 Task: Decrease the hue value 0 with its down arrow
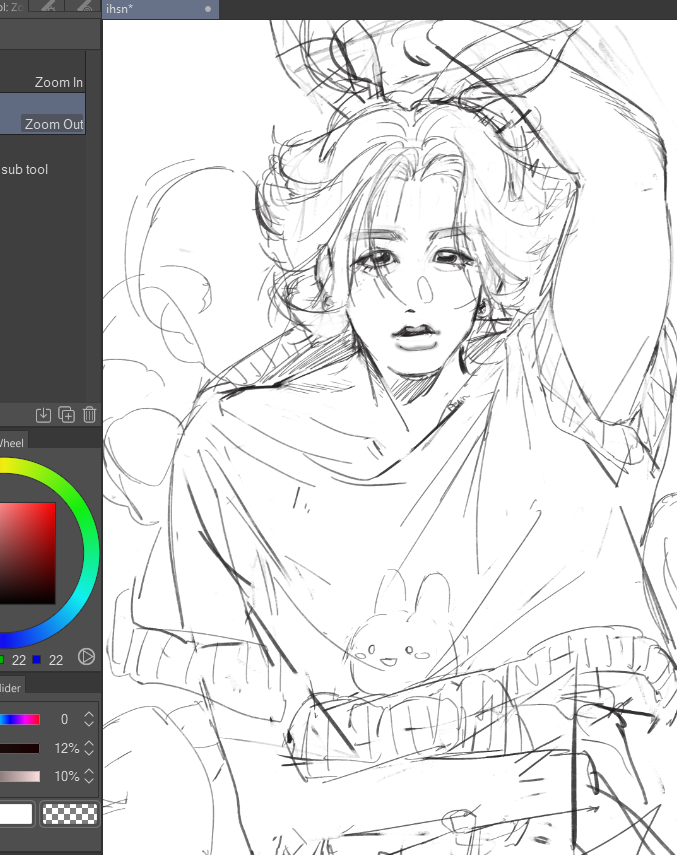point(89,724)
